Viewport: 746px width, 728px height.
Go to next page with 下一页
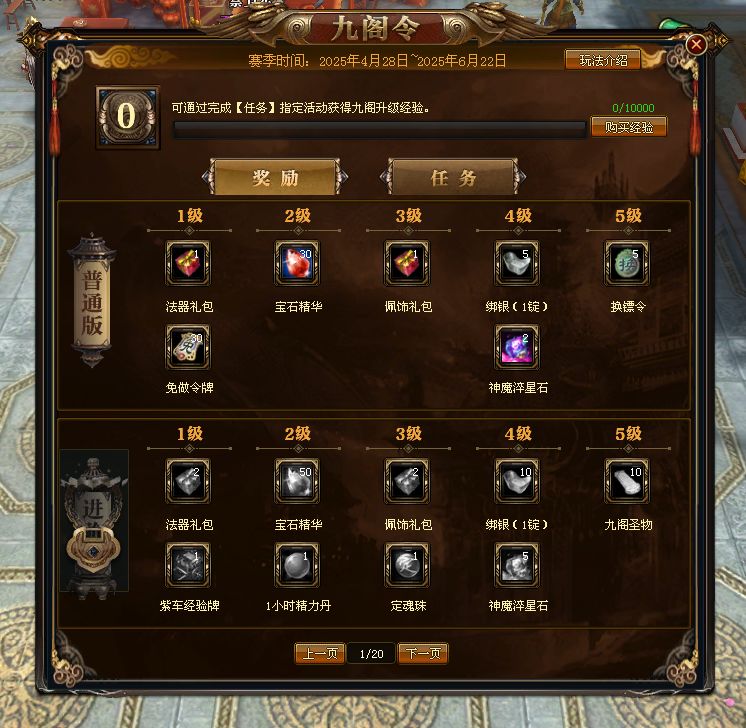tap(423, 654)
